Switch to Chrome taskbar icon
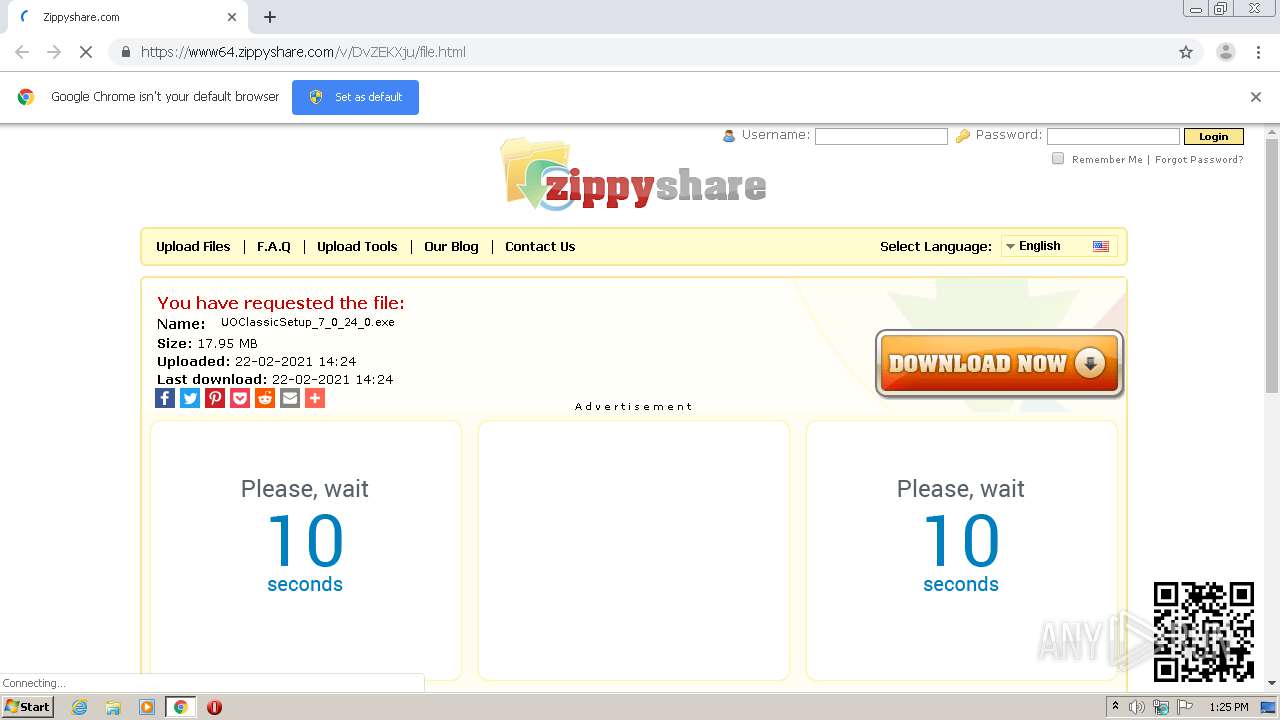This screenshot has width=1280, height=720. pyautogui.click(x=180, y=707)
